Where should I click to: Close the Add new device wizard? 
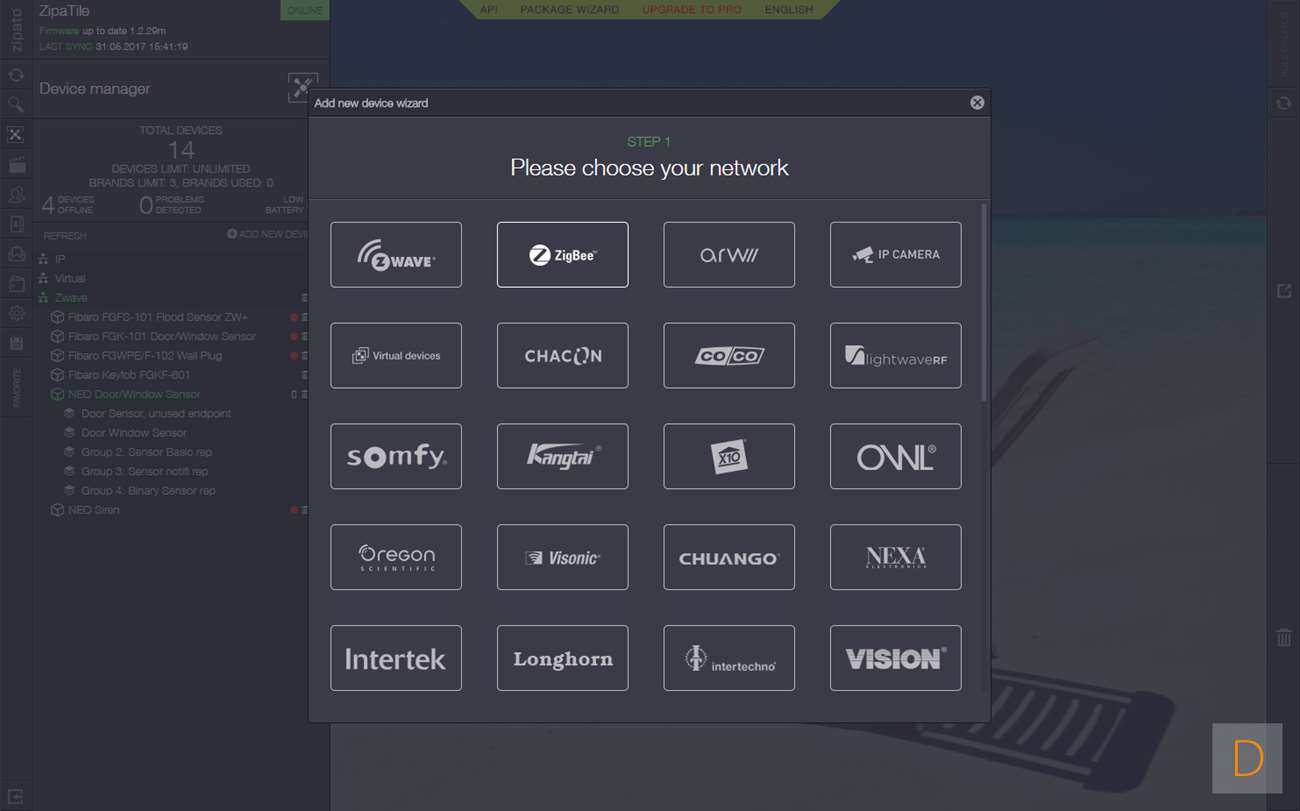pyautogui.click(x=977, y=103)
